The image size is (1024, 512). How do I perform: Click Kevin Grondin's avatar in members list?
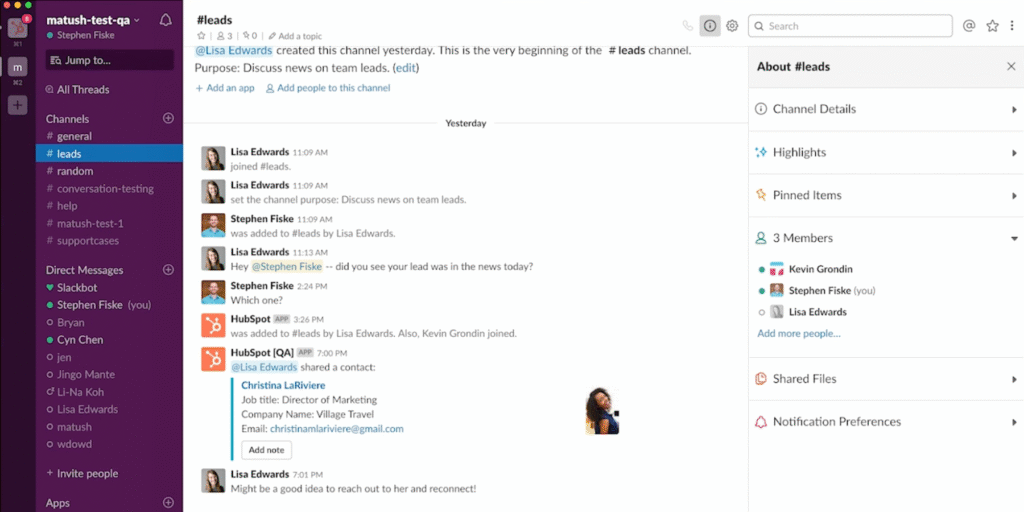click(x=776, y=269)
